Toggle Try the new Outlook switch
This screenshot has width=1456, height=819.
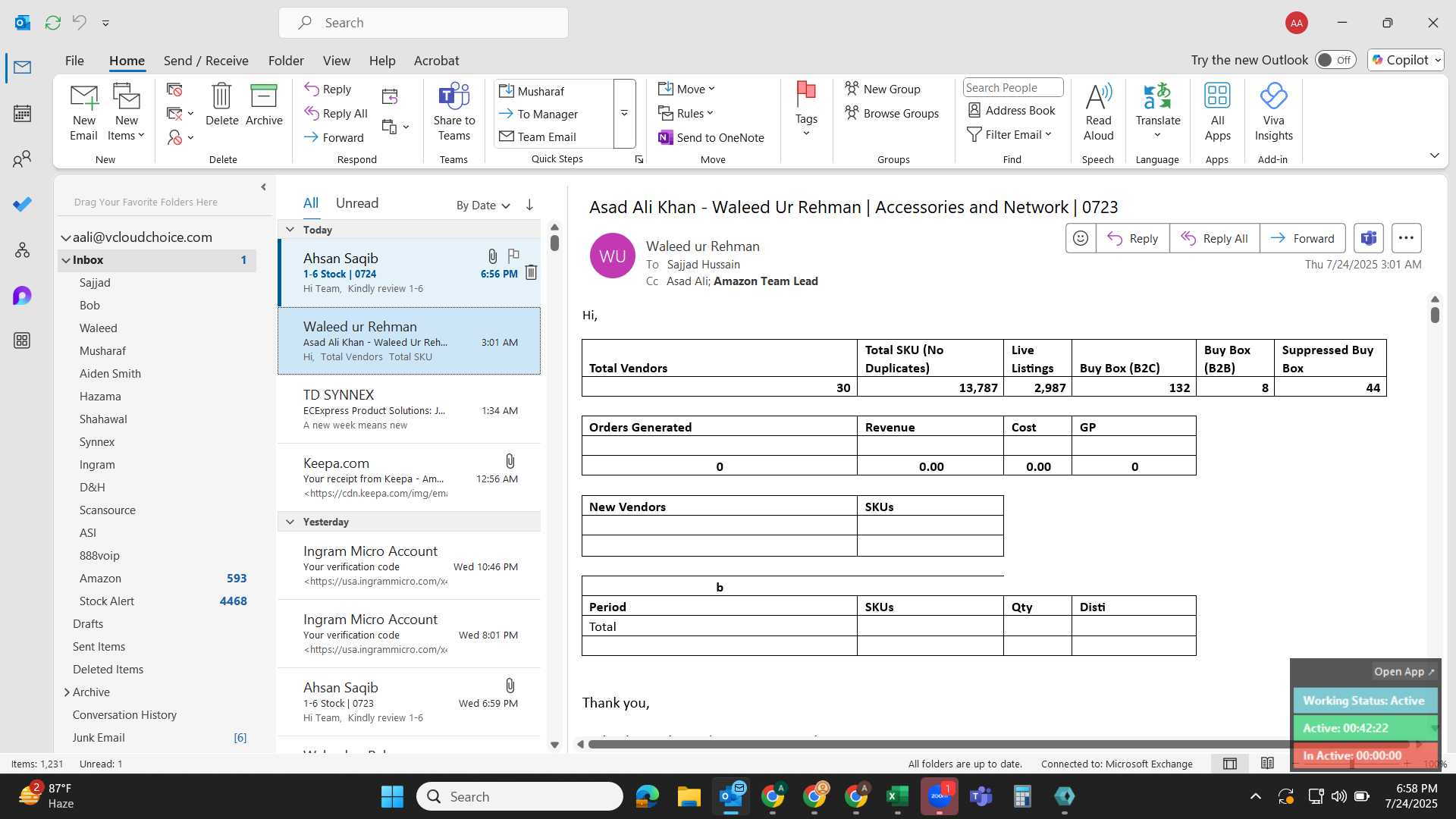pyautogui.click(x=1335, y=60)
